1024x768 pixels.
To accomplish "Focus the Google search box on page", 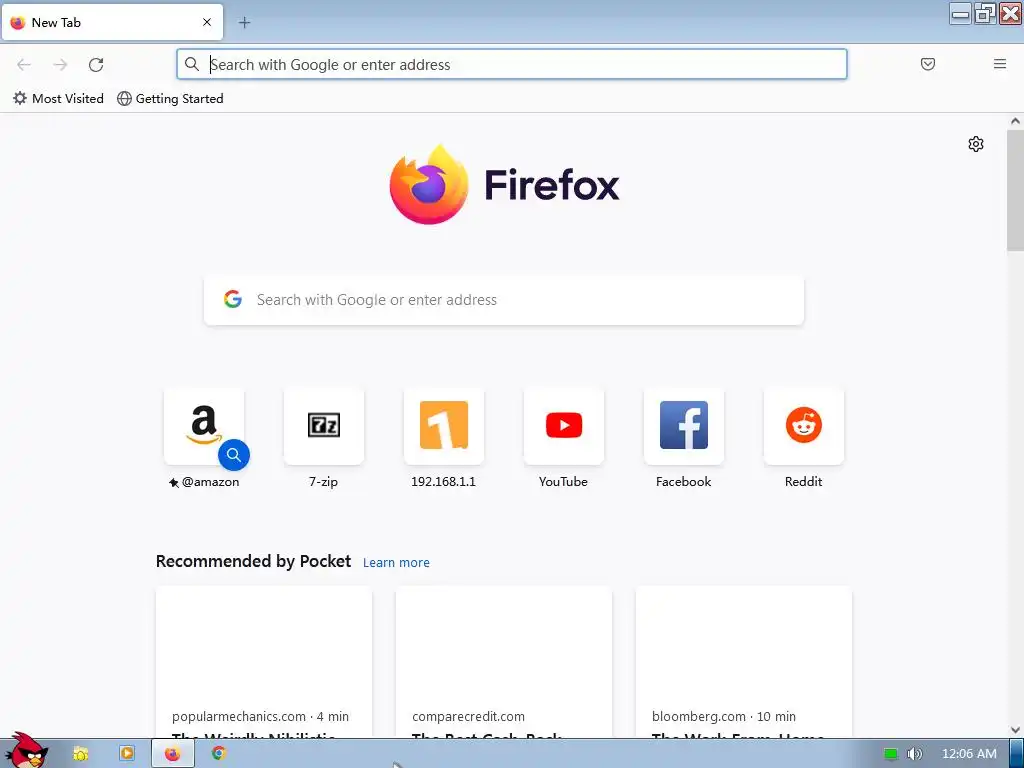I will [504, 300].
